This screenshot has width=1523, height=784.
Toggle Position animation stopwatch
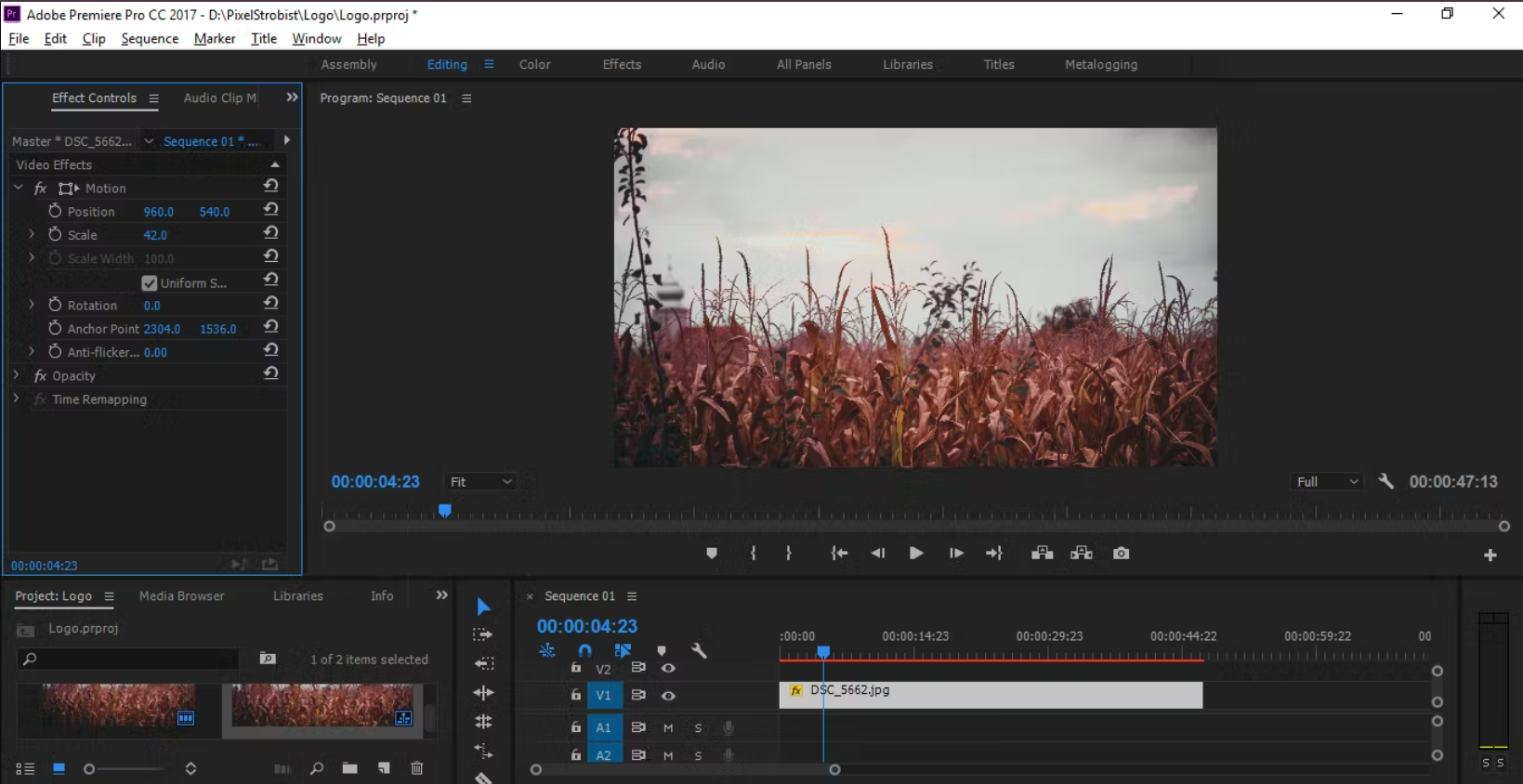click(x=55, y=211)
